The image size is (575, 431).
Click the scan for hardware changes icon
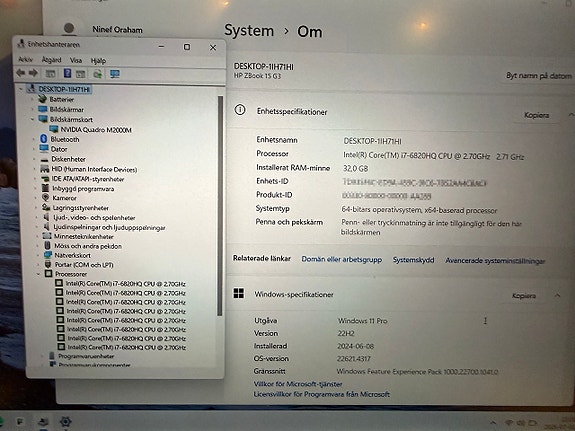(x=97, y=74)
